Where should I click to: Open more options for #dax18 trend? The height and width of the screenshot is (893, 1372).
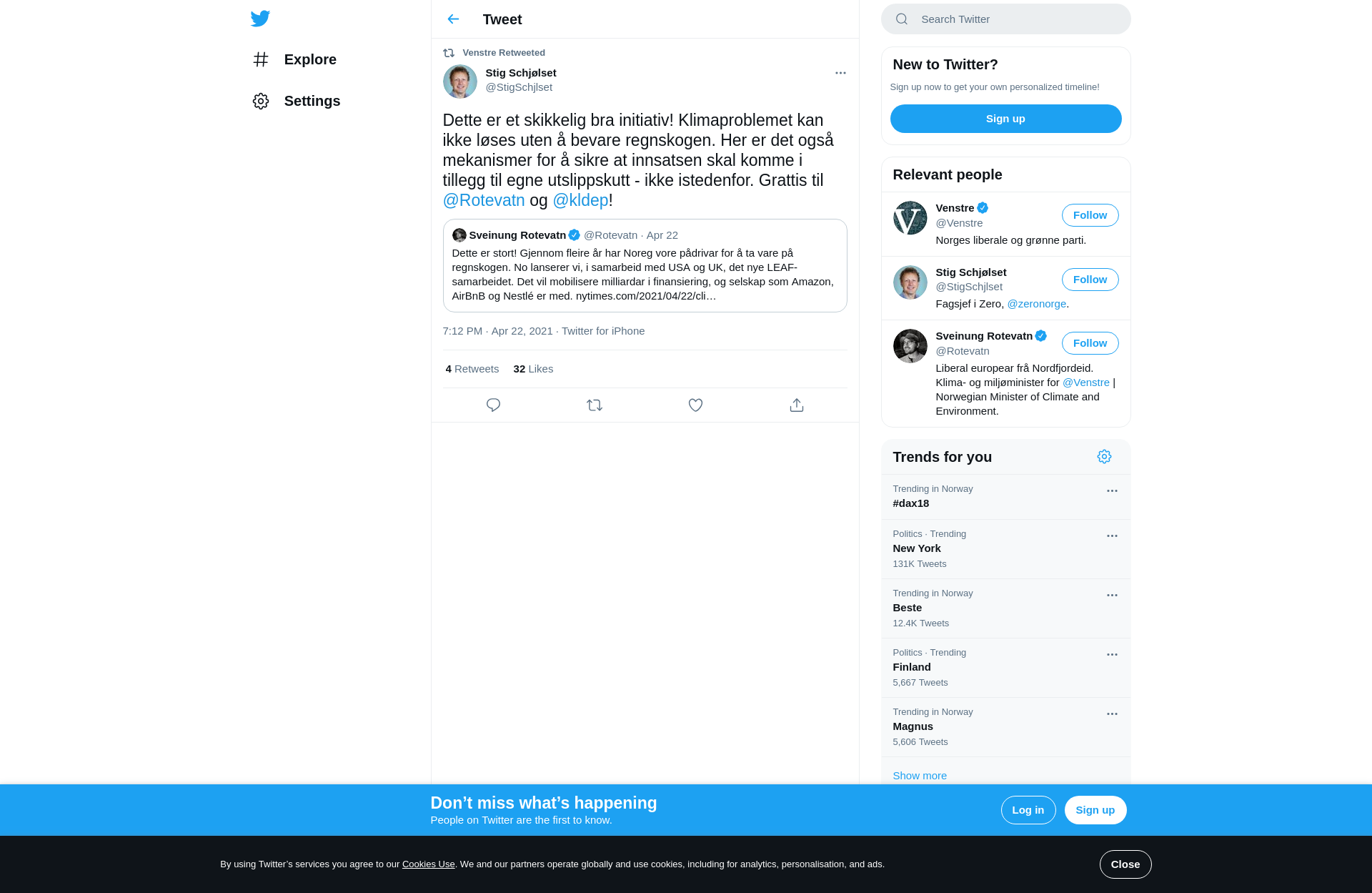point(1112,491)
